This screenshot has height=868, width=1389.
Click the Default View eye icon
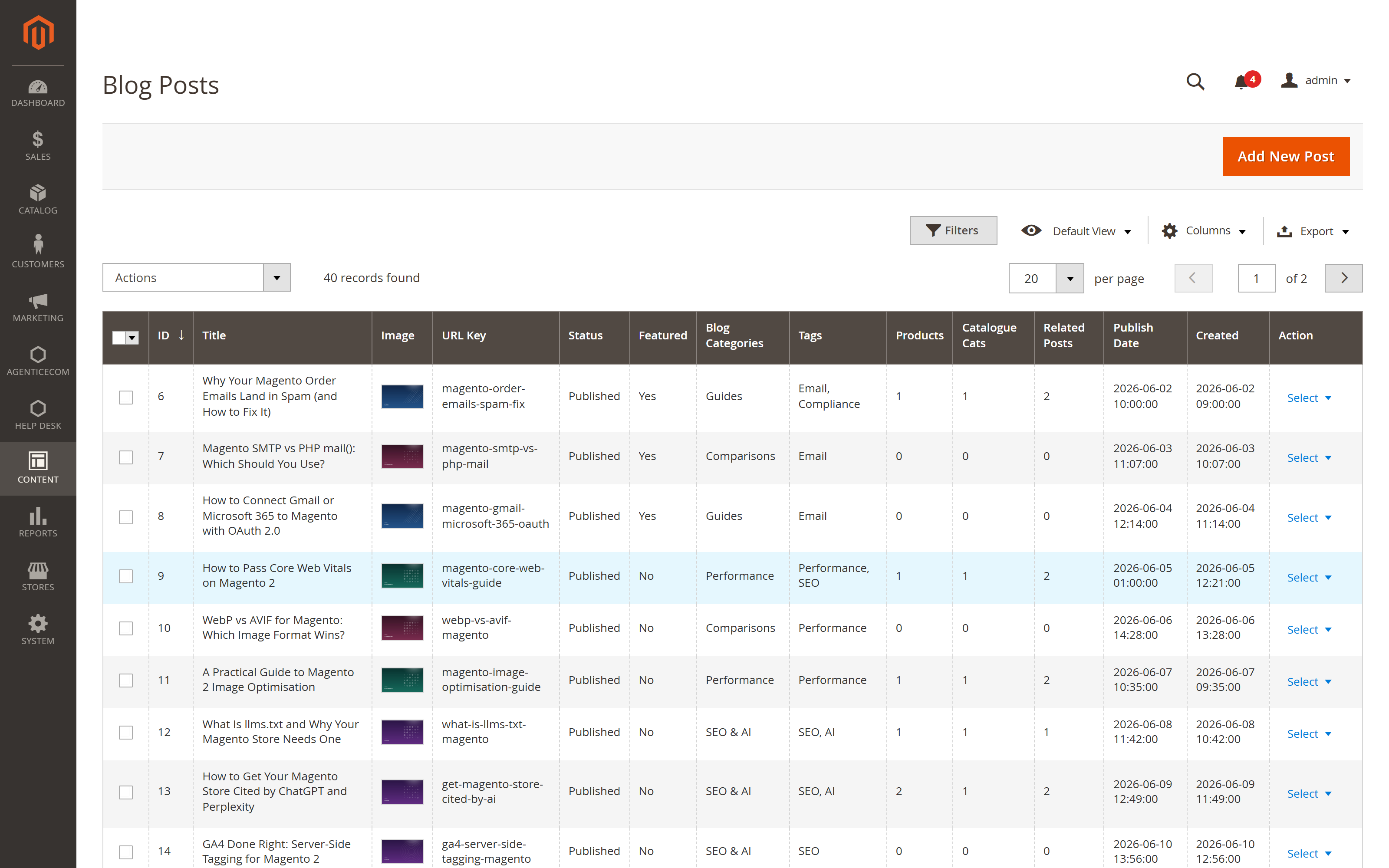click(1031, 231)
